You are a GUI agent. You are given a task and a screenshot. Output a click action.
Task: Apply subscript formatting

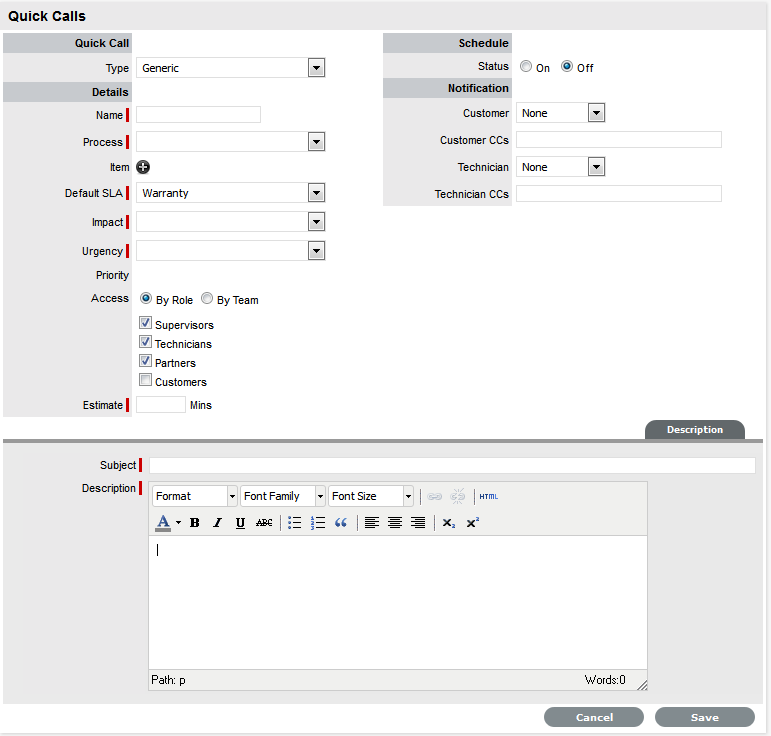[448, 523]
